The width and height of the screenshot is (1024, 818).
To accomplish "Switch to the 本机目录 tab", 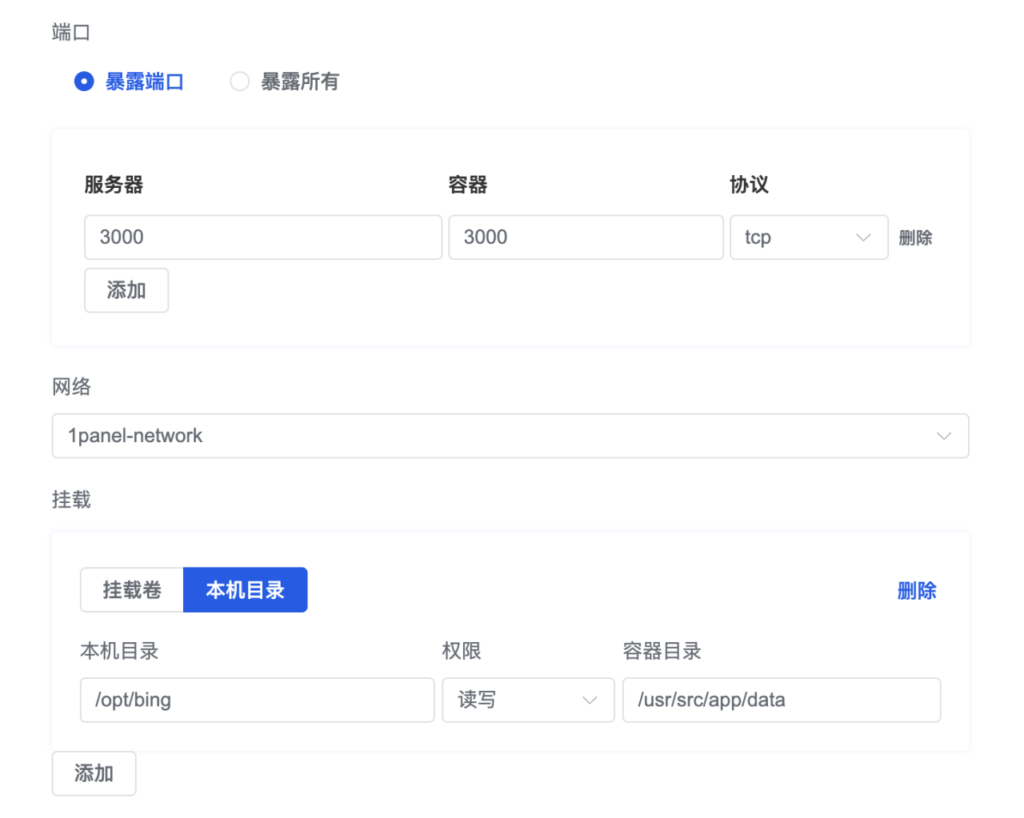I will [x=245, y=590].
